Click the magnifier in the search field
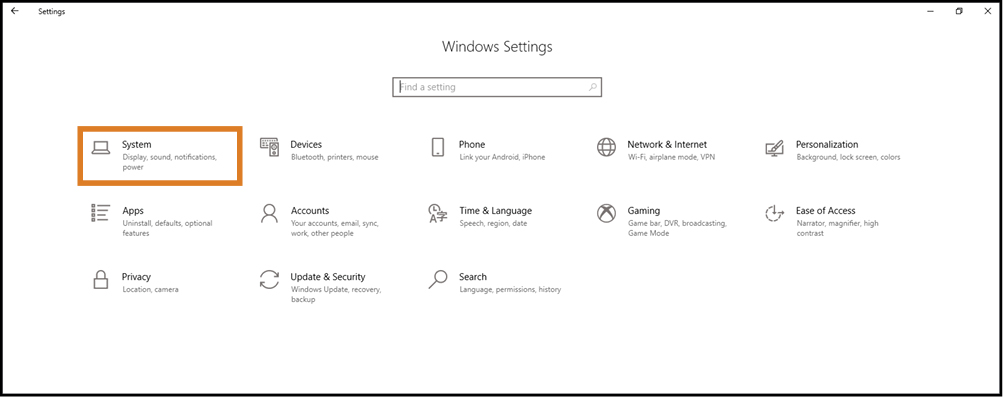Viewport: 1003px width, 397px height. pyautogui.click(x=592, y=87)
